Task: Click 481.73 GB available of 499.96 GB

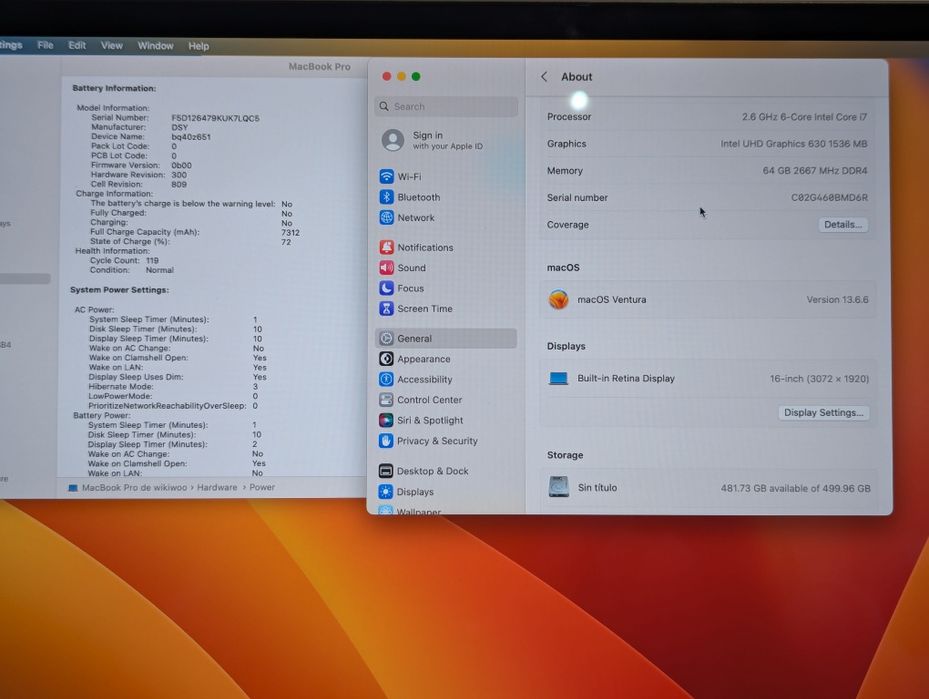Action: tap(796, 488)
